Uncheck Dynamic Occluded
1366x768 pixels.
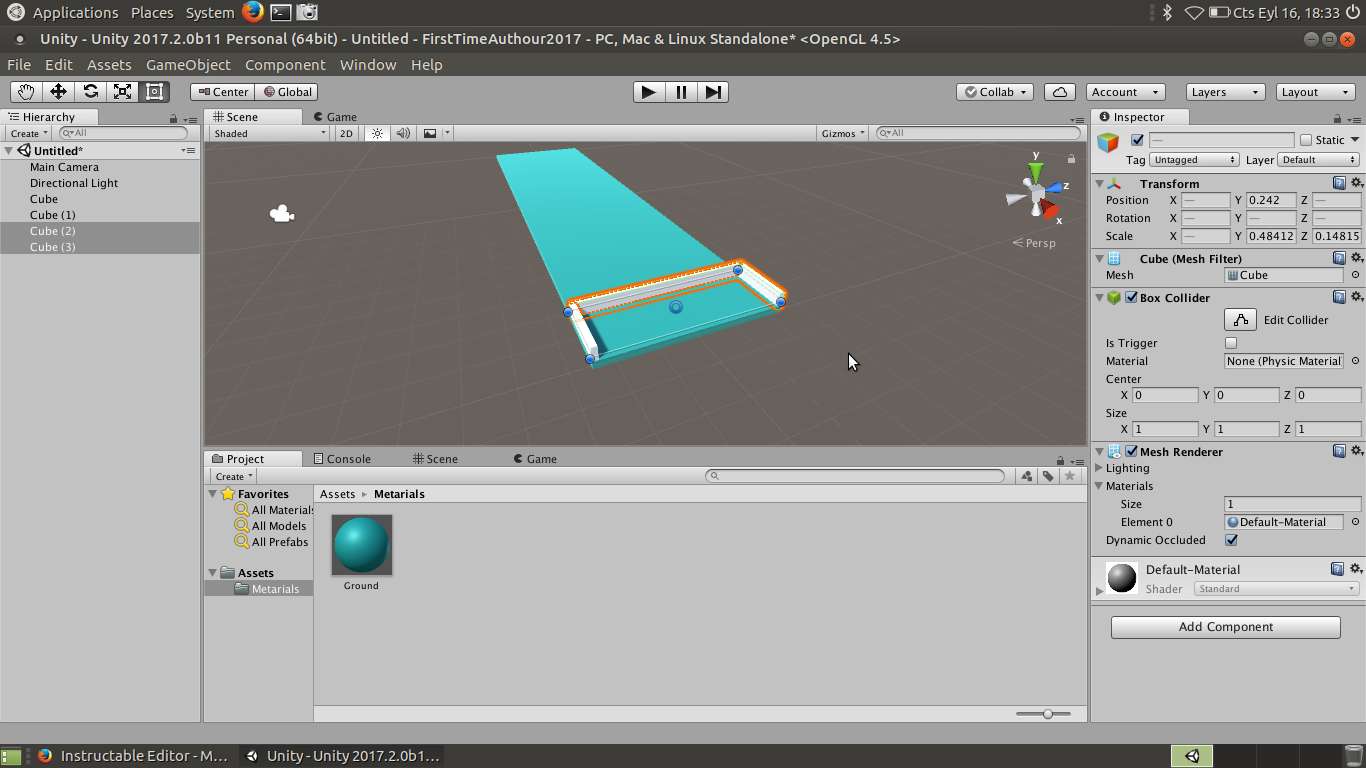pos(1231,540)
